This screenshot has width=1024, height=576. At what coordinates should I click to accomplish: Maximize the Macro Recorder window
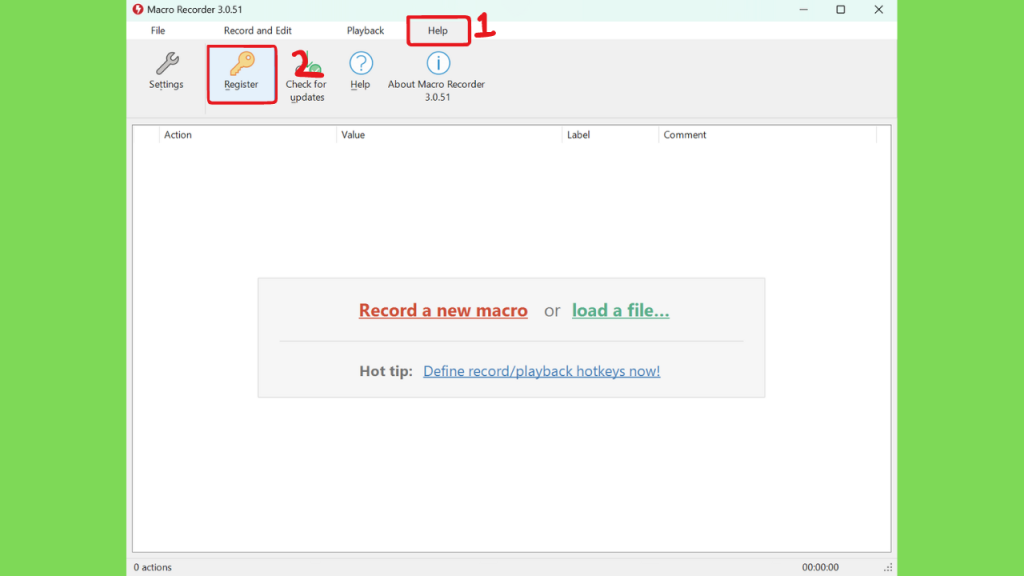(840, 10)
